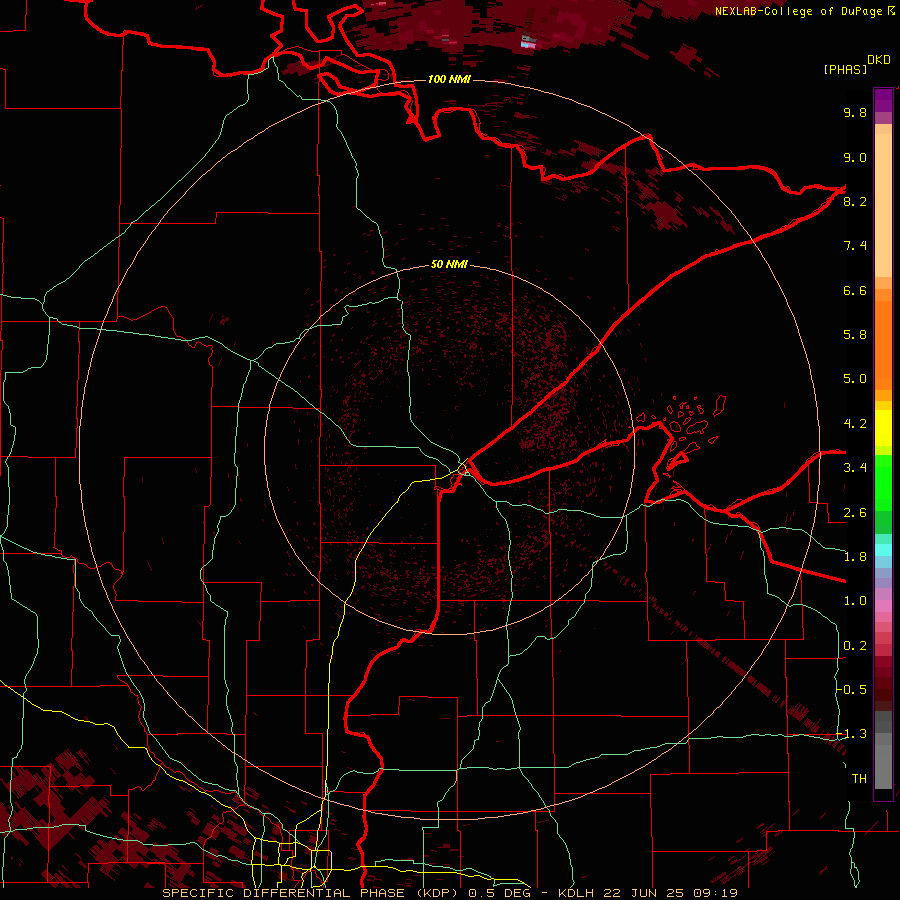Image resolution: width=900 pixels, height=900 pixels.
Task: Click the -1.3 color scale value
Action: click(852, 734)
